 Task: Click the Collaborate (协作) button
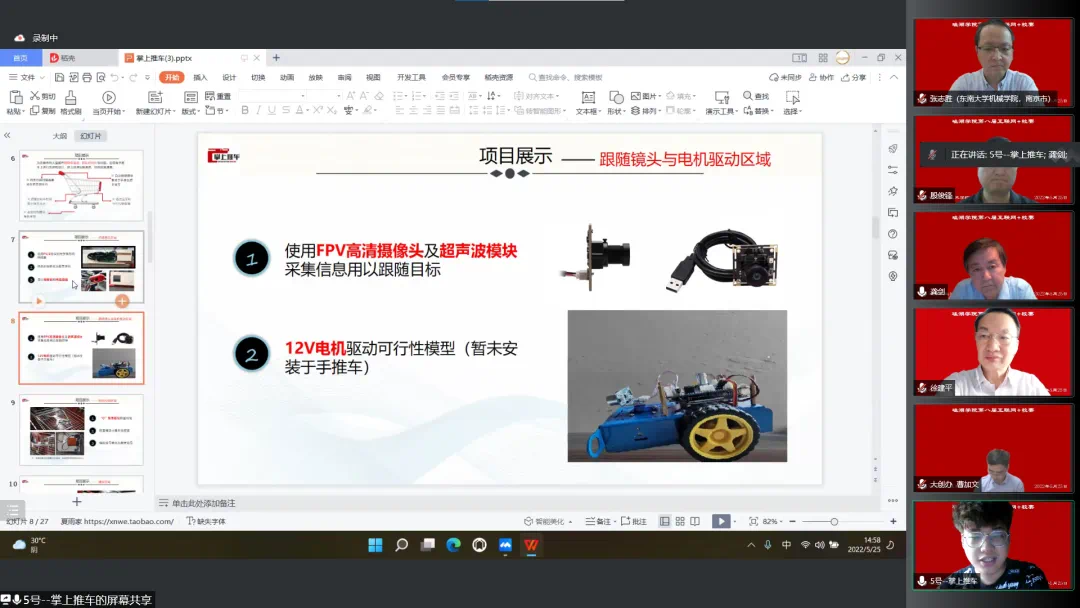pyautogui.click(x=820, y=77)
